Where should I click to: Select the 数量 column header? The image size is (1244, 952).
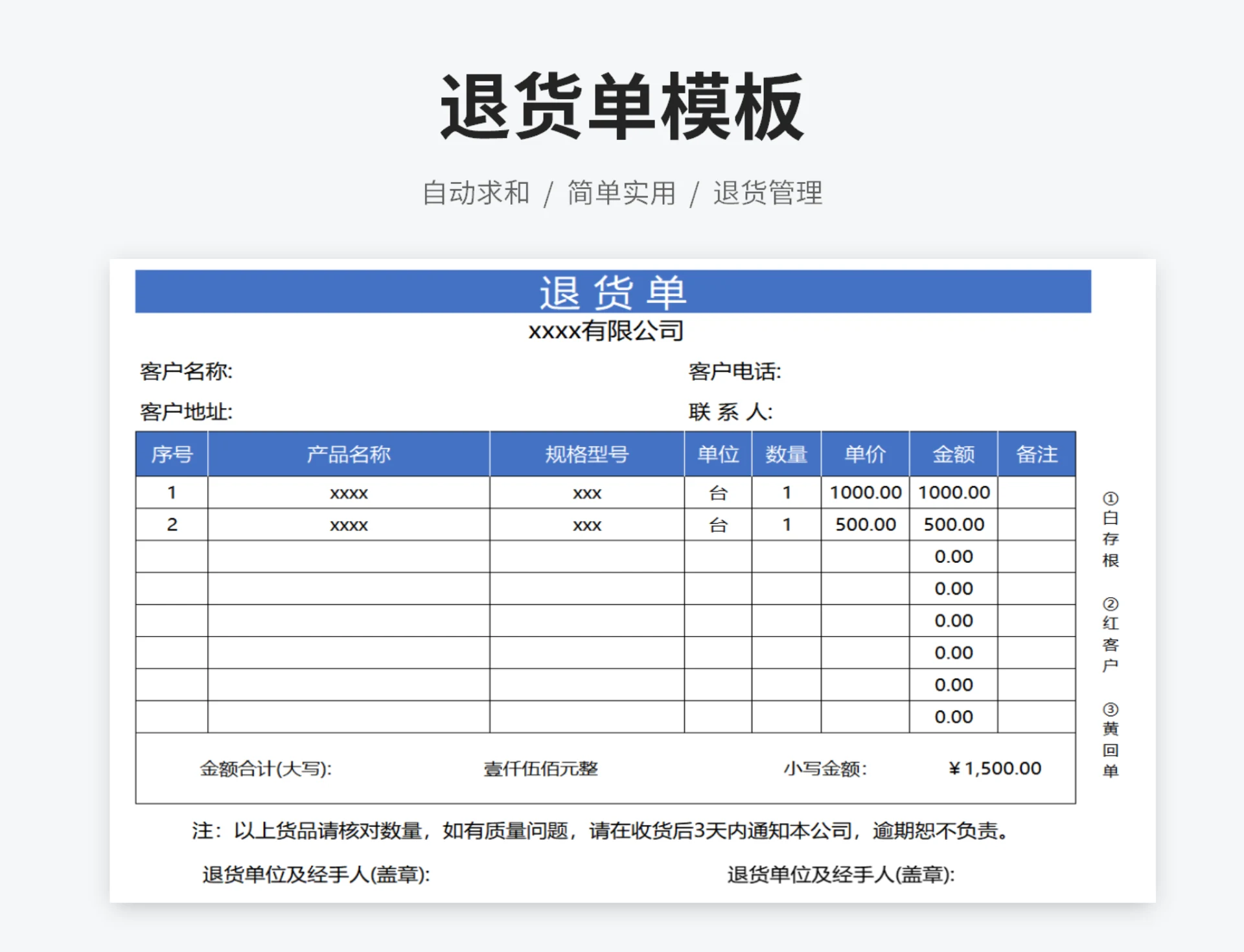(x=786, y=454)
